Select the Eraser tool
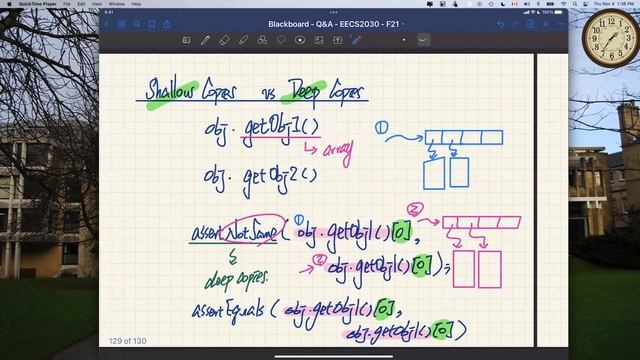 (x=224, y=40)
